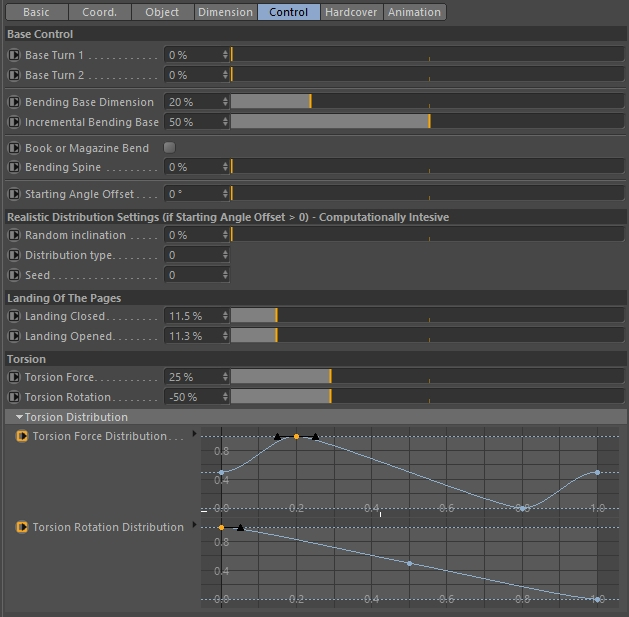629x617 pixels.
Task: Open the Animation tab
Action: point(414,12)
